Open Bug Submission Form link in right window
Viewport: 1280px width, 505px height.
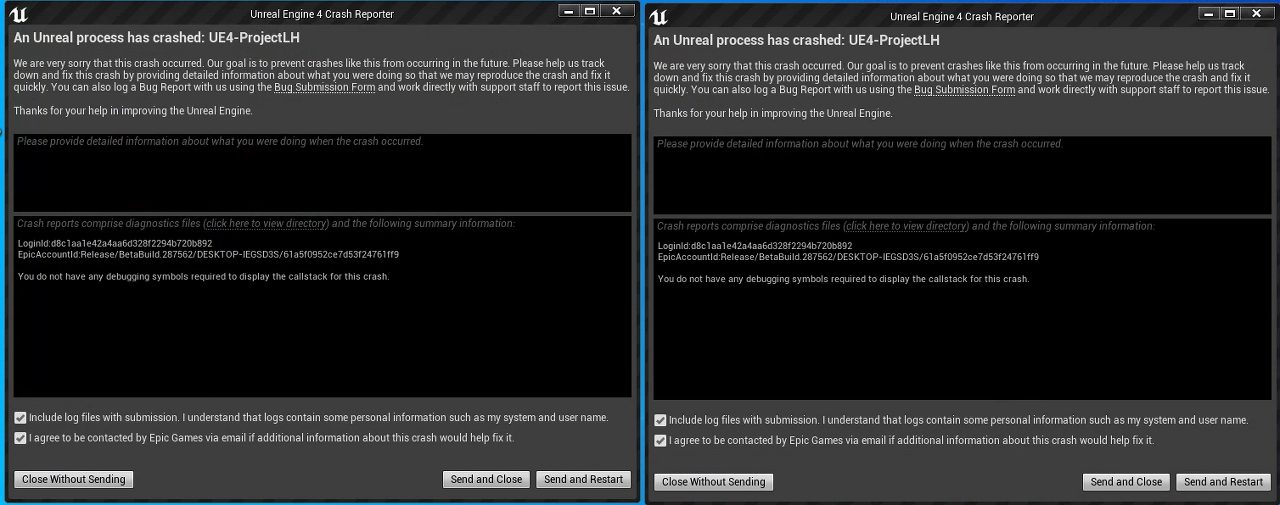(965, 90)
